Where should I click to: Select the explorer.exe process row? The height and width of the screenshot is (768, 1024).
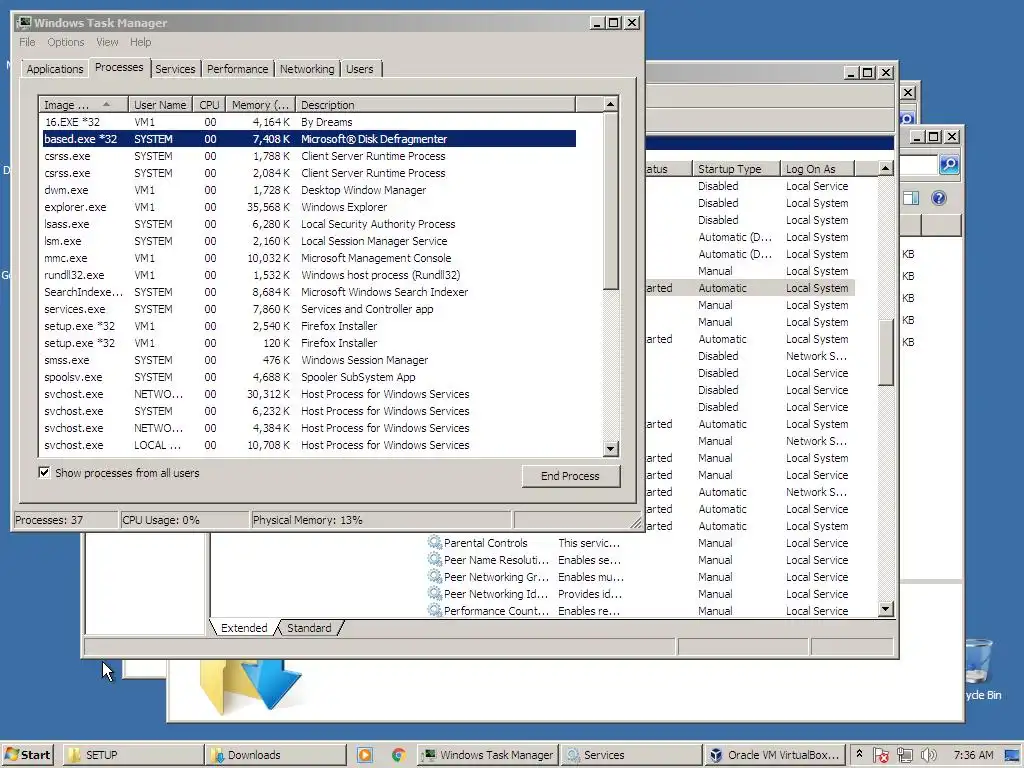[x=309, y=207]
